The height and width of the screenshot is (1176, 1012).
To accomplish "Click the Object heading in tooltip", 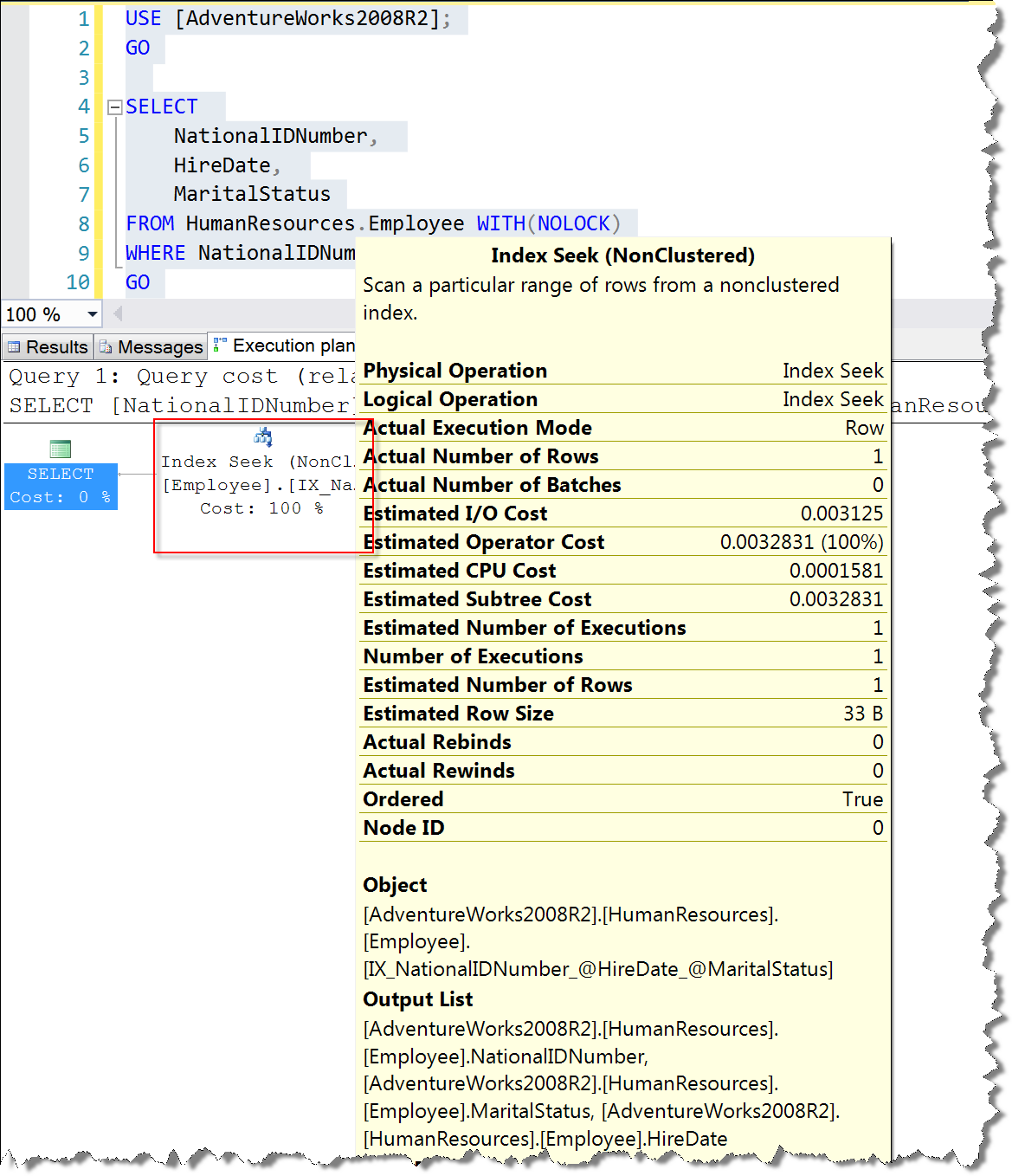I will tap(395, 885).
